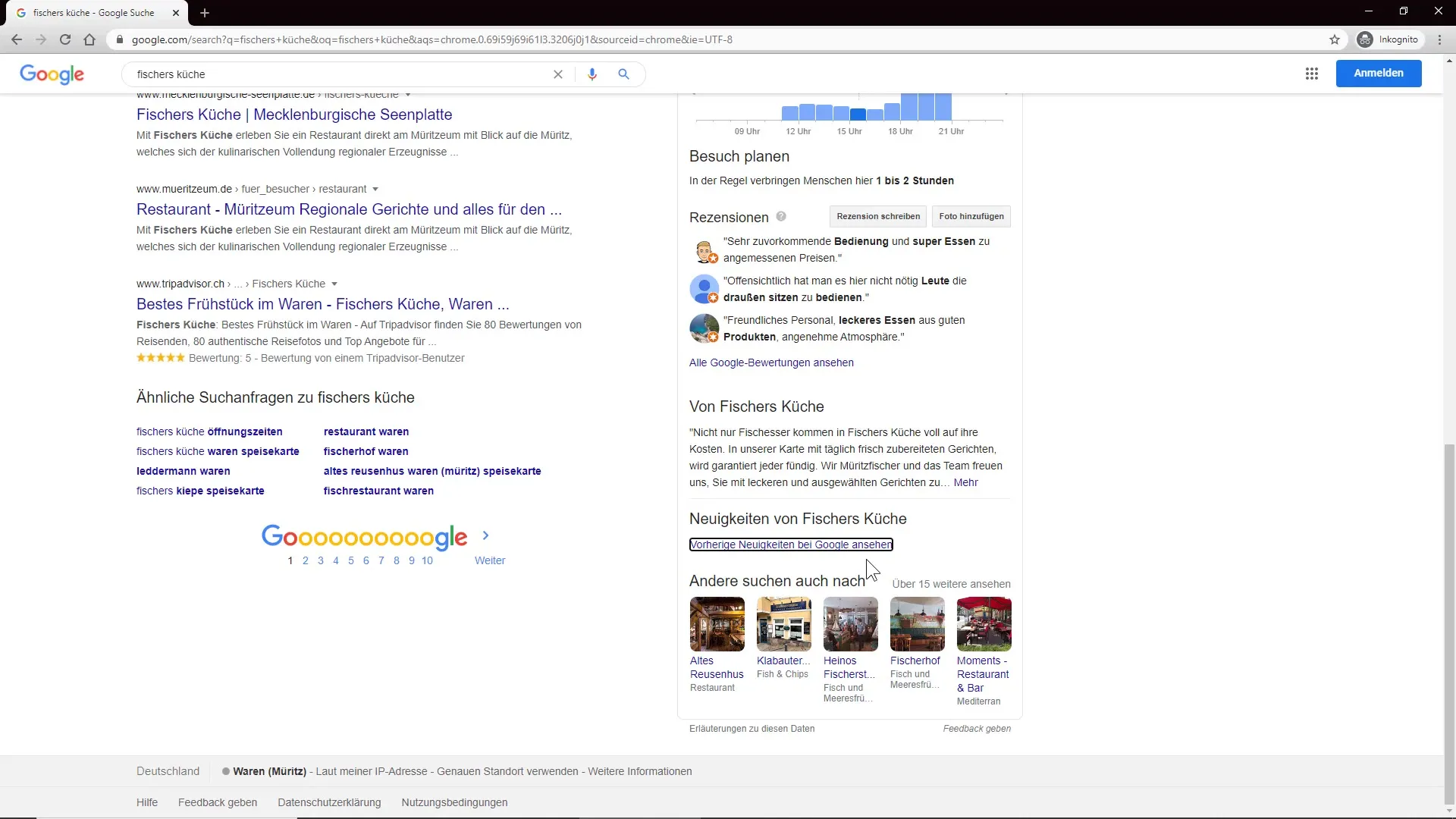
Task: Click 'Alle Google-Bewertungen ansehen'
Action: pos(771,362)
